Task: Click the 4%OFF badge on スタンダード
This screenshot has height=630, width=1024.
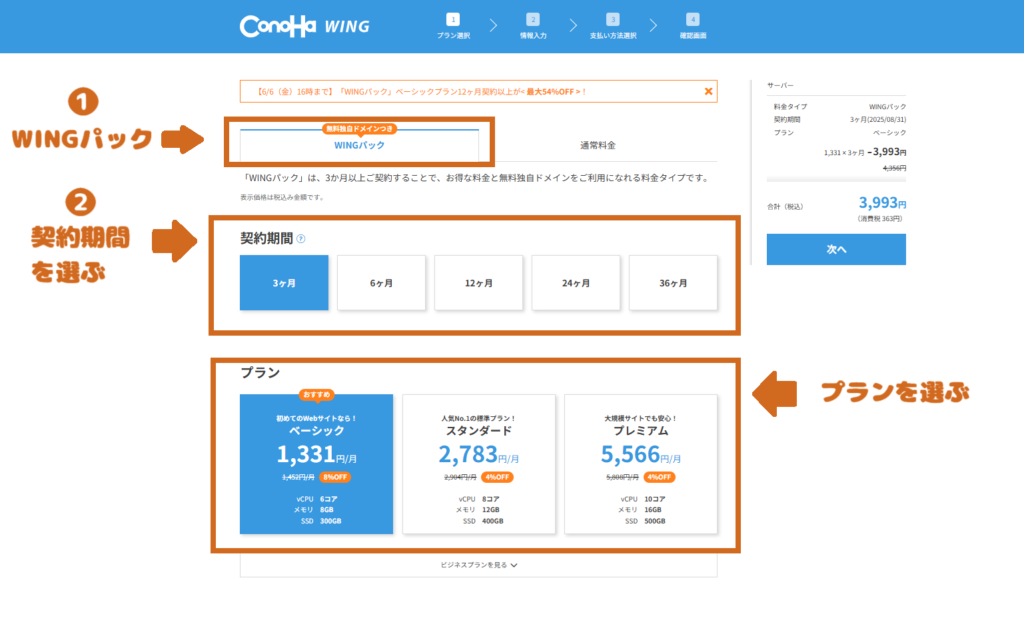Action: (497, 477)
